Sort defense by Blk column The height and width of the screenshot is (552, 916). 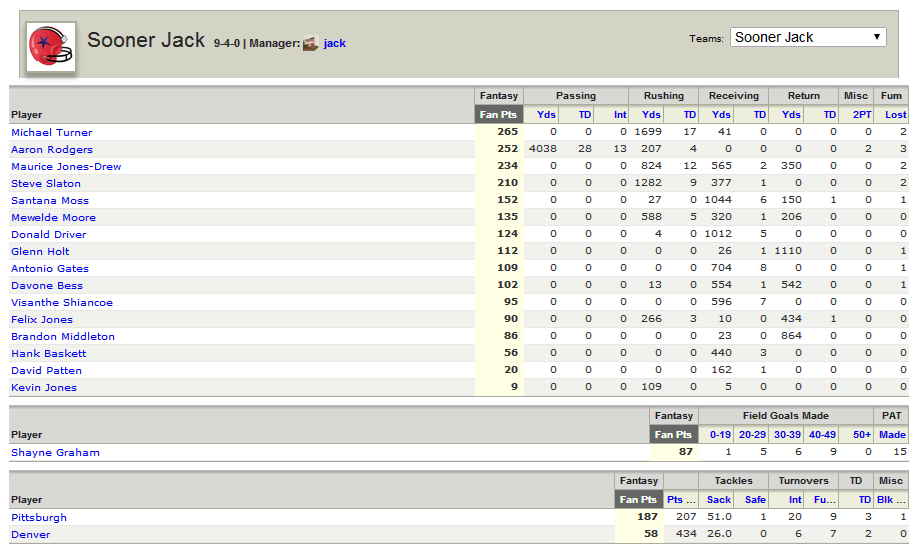click(891, 499)
